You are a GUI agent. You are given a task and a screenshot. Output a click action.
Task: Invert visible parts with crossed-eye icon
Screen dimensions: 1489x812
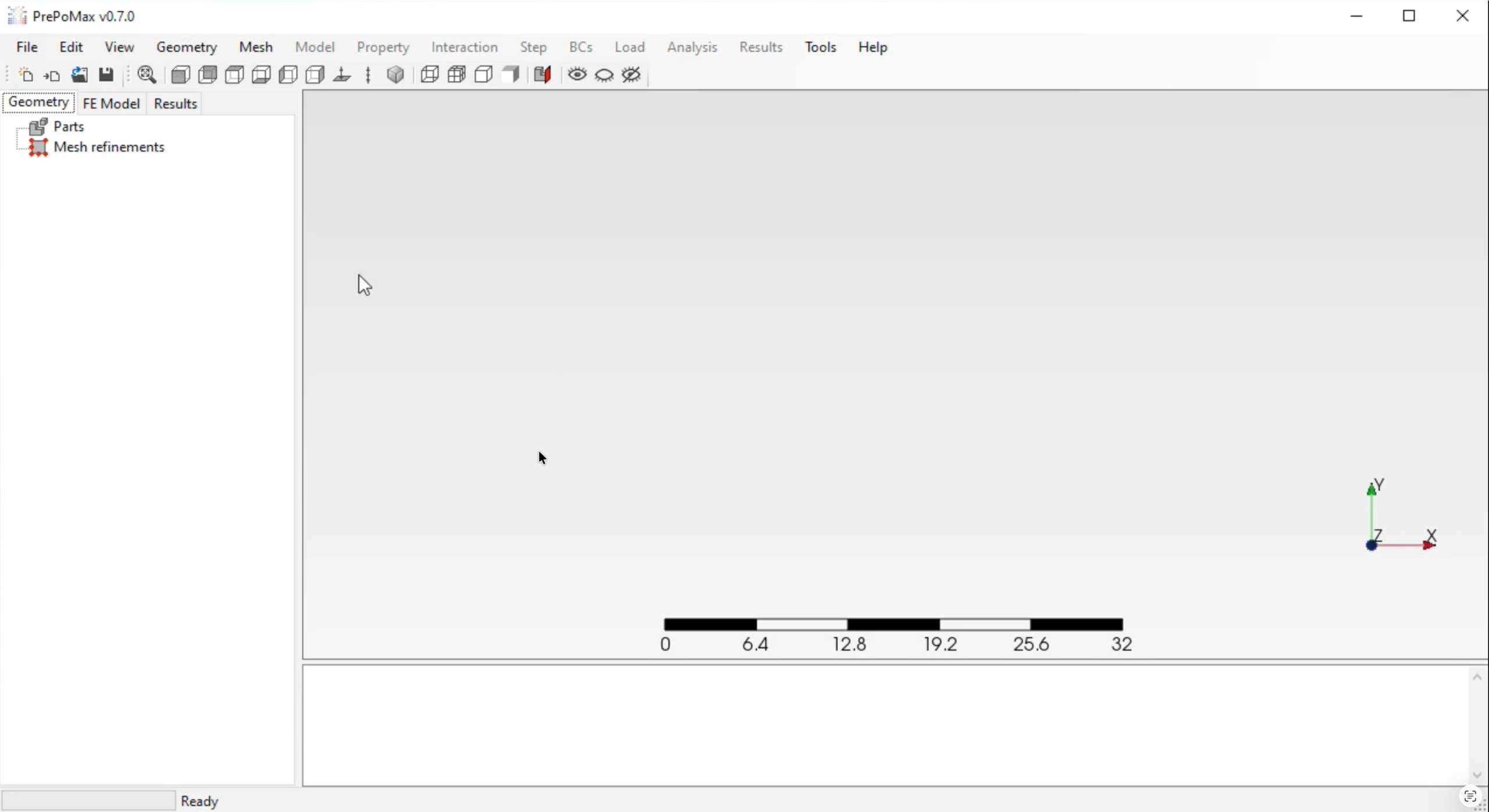pos(631,75)
